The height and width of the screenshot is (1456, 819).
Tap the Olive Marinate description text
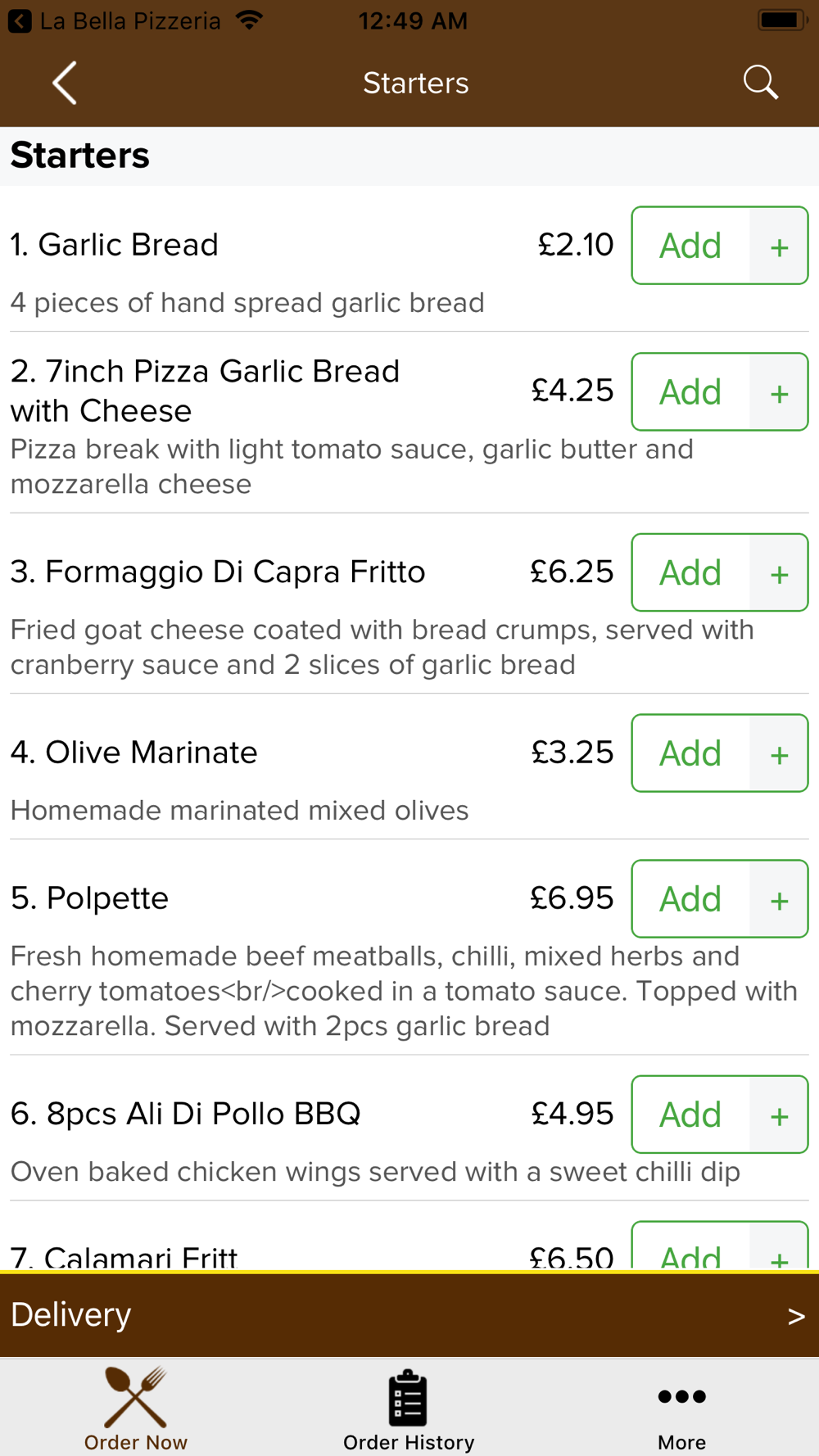239,811
